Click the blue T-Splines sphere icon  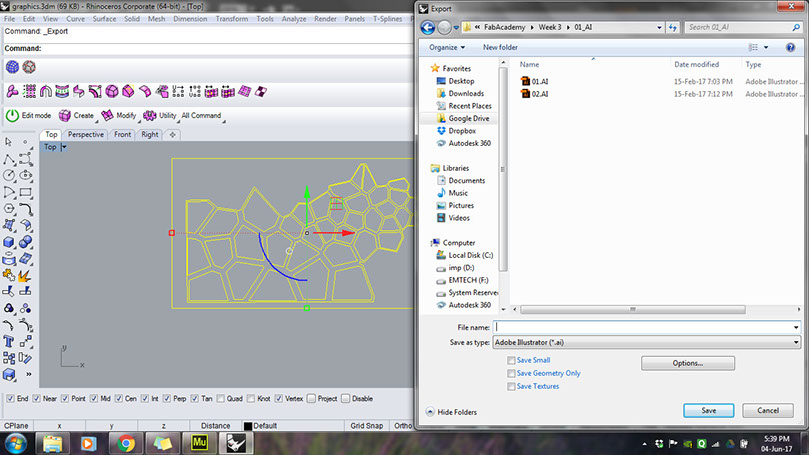point(12,67)
